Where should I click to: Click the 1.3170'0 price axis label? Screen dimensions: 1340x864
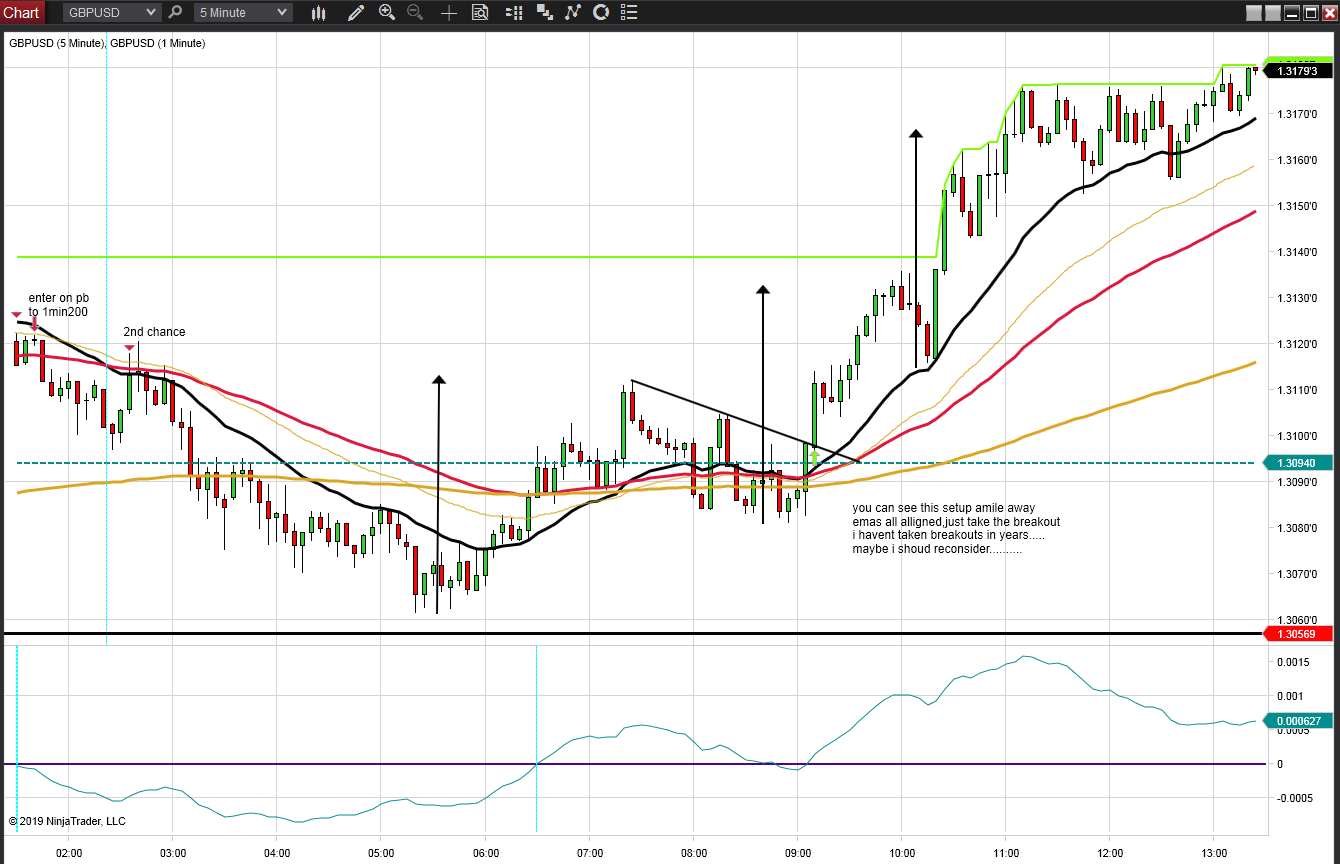pyautogui.click(x=1300, y=114)
